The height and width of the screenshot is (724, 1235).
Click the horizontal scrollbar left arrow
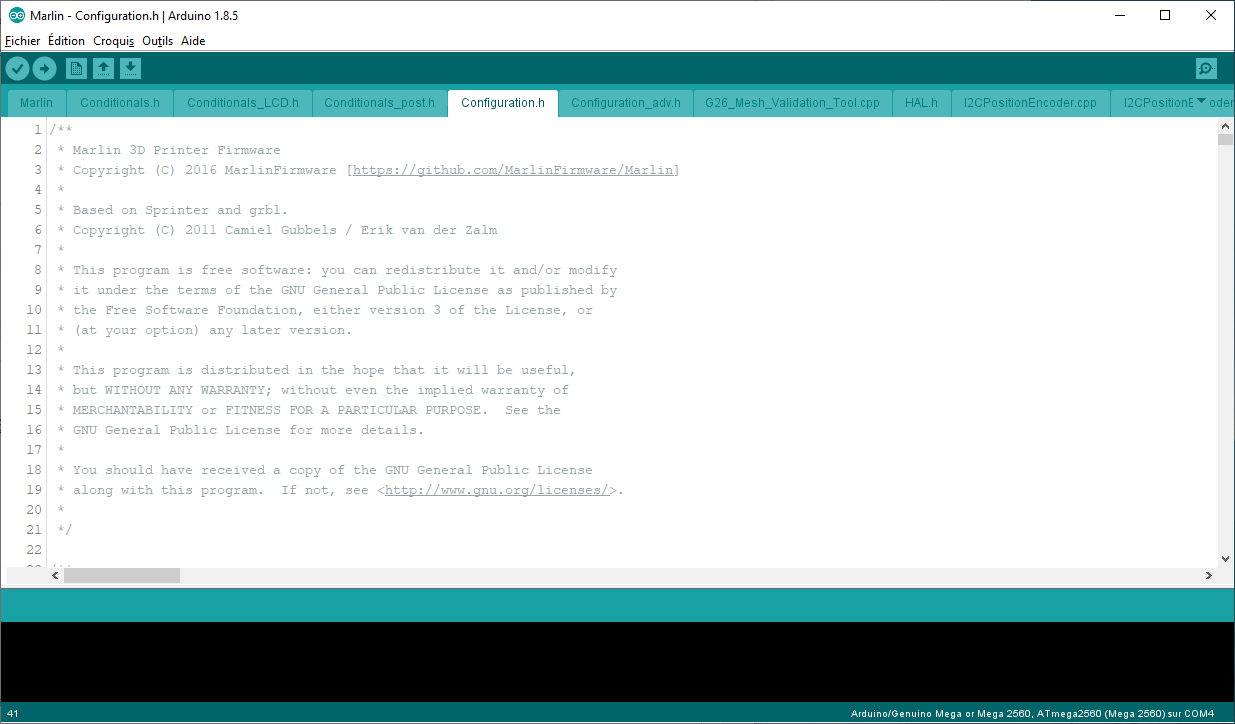click(55, 576)
